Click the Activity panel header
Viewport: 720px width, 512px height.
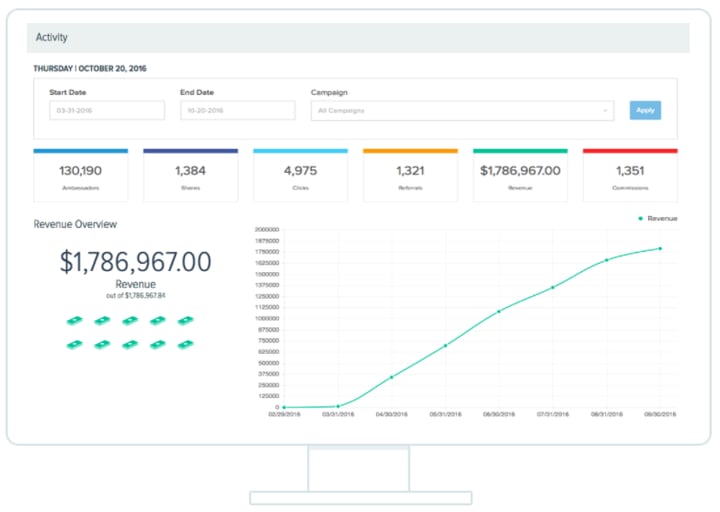click(357, 38)
